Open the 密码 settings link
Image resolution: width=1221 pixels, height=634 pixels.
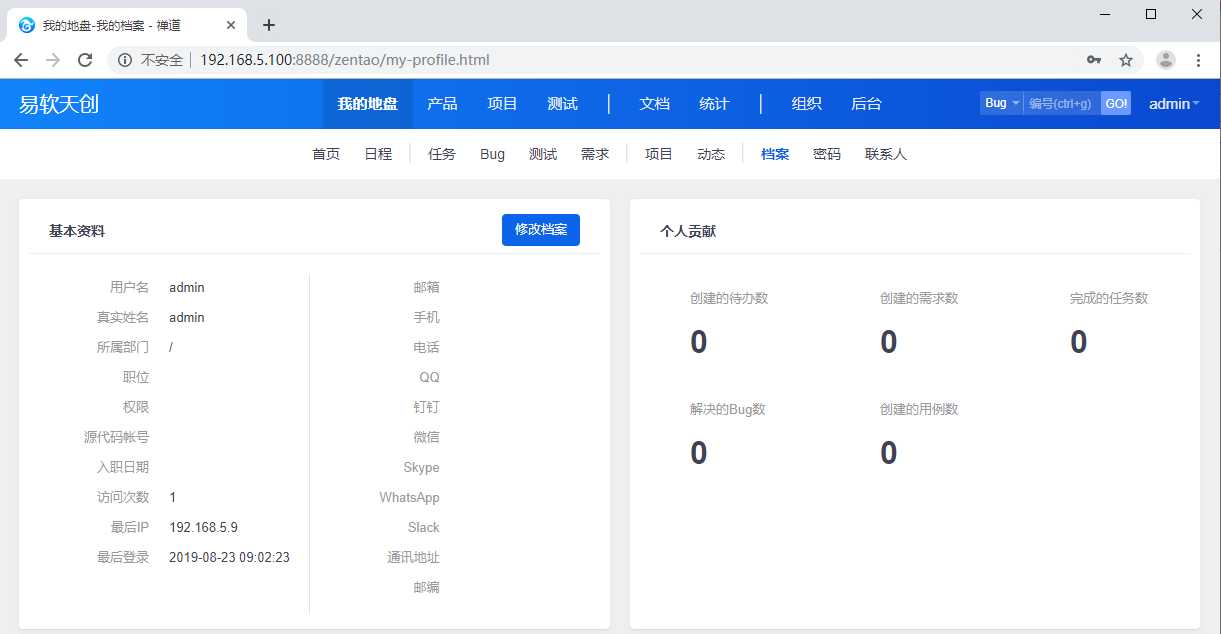pos(827,153)
